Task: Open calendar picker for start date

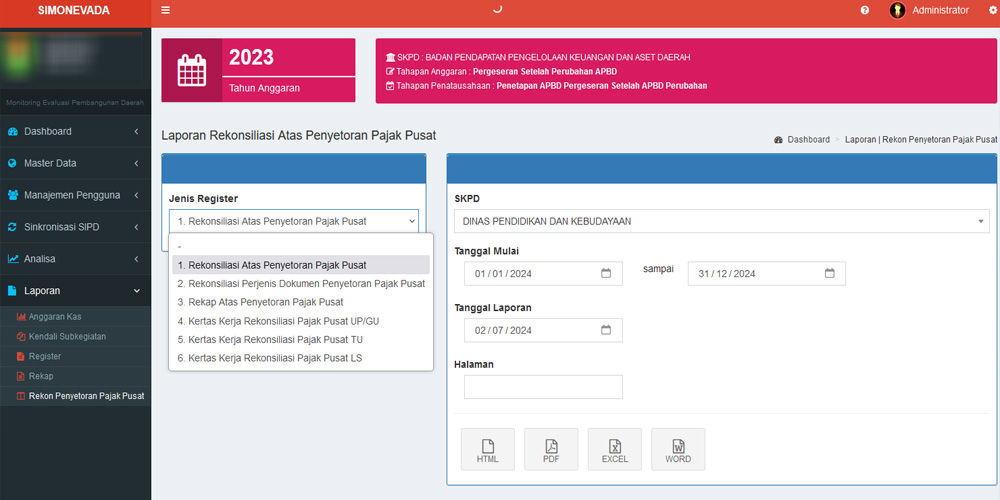Action: click(606, 274)
